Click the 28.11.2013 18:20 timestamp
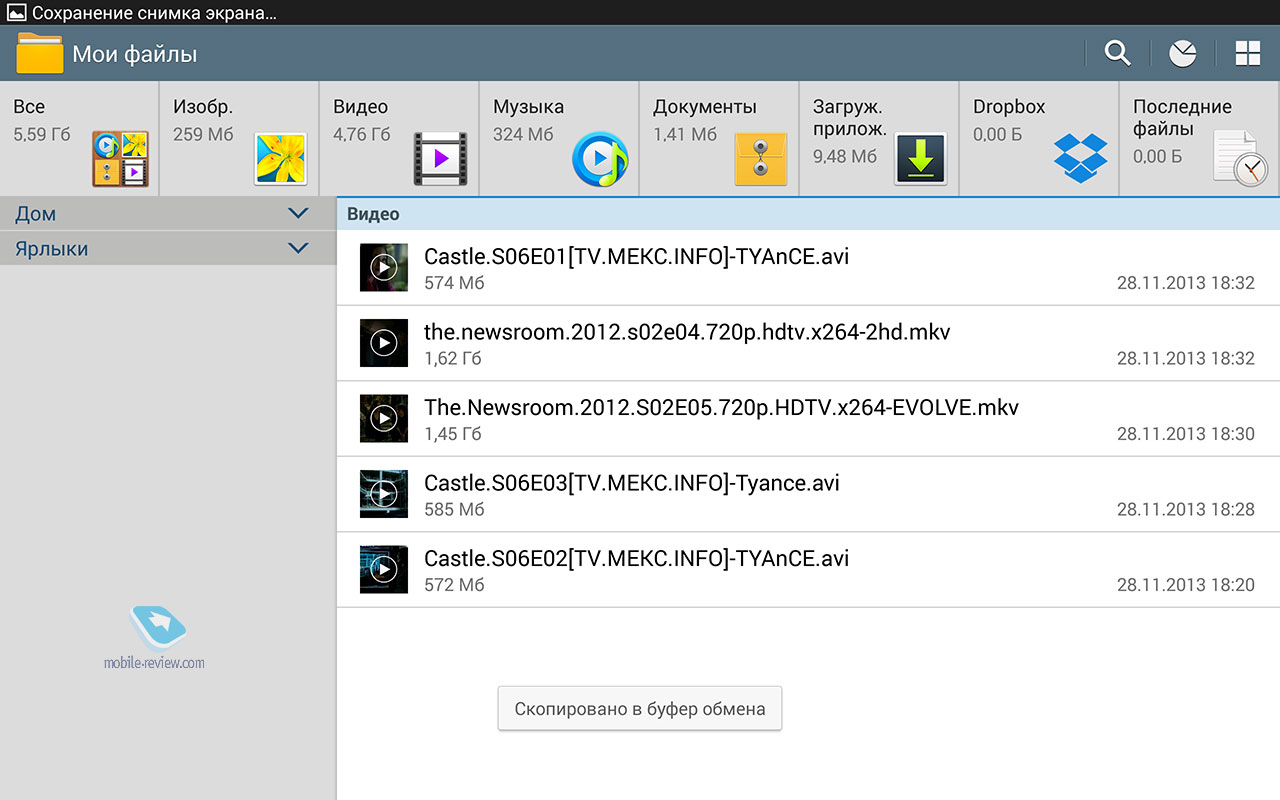Image resolution: width=1280 pixels, height=800 pixels. pos(1186,585)
